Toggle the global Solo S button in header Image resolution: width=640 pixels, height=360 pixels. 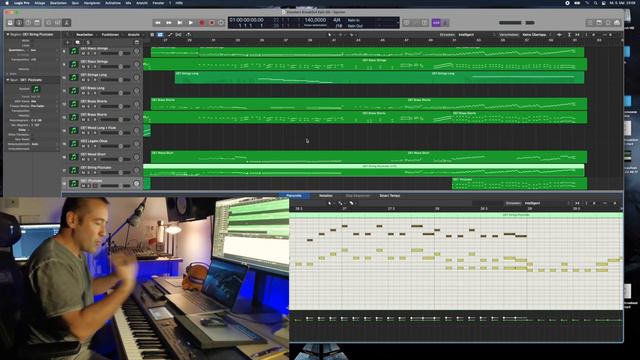click(x=88, y=42)
